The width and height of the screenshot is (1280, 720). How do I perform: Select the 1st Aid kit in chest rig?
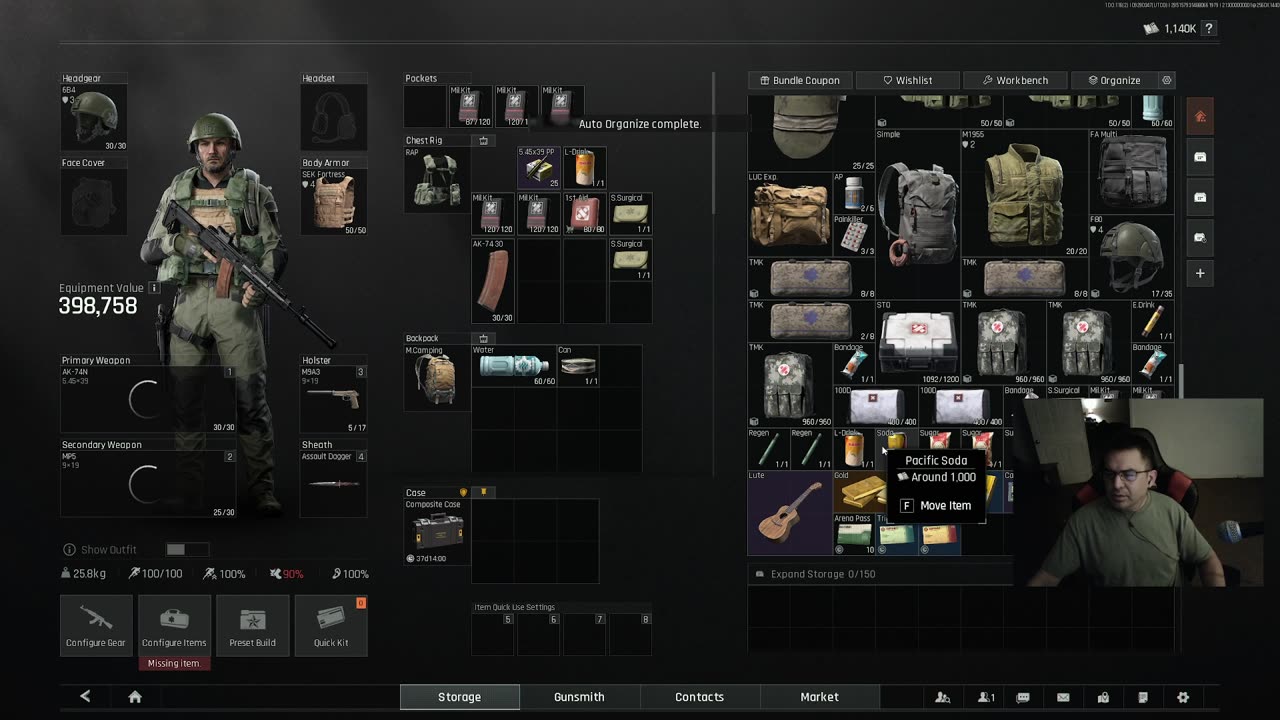tap(583, 214)
